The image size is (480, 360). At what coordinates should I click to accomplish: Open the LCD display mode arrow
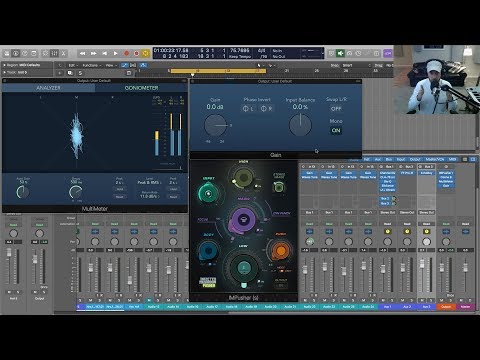pyautogui.click(x=322, y=53)
